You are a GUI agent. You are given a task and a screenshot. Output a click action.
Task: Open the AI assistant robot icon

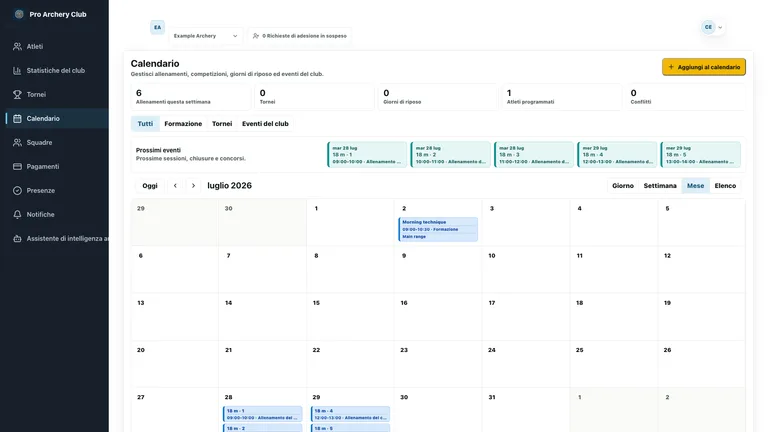17,239
